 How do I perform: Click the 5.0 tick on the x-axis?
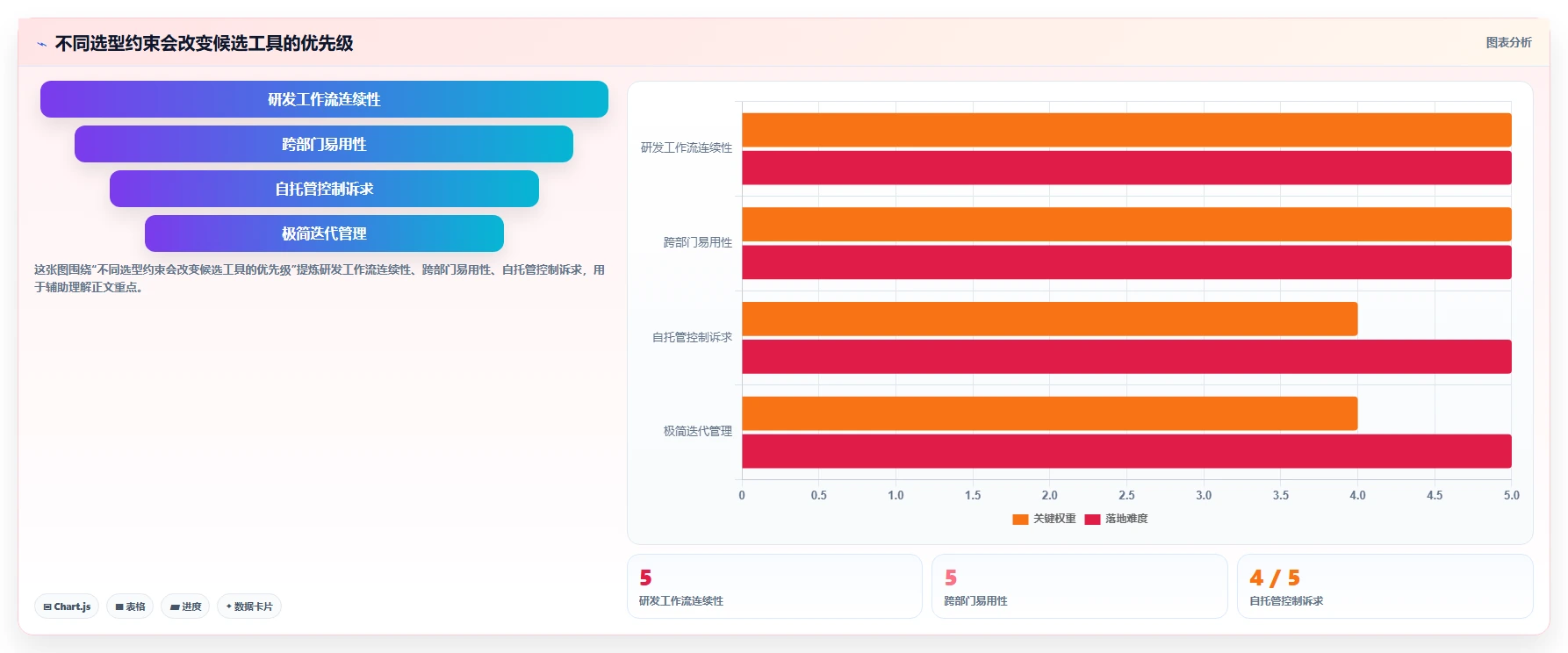(x=1511, y=495)
